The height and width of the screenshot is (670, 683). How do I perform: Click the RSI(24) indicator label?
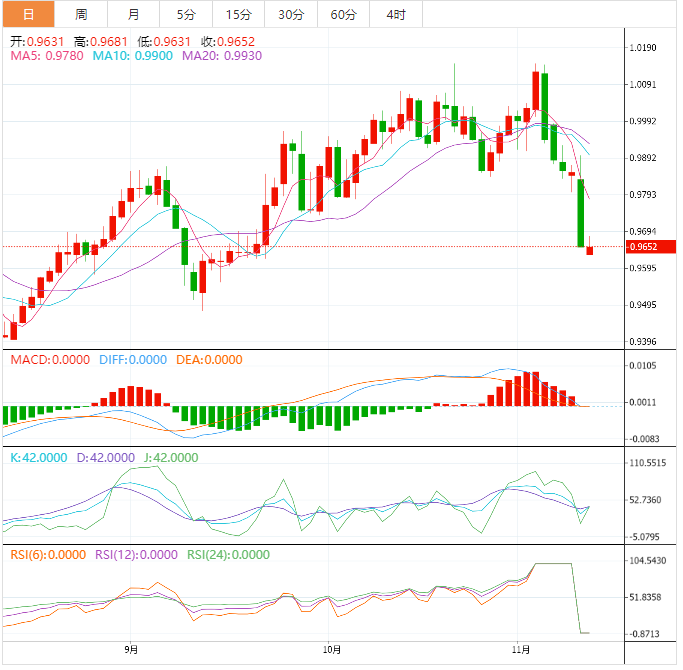229,555
